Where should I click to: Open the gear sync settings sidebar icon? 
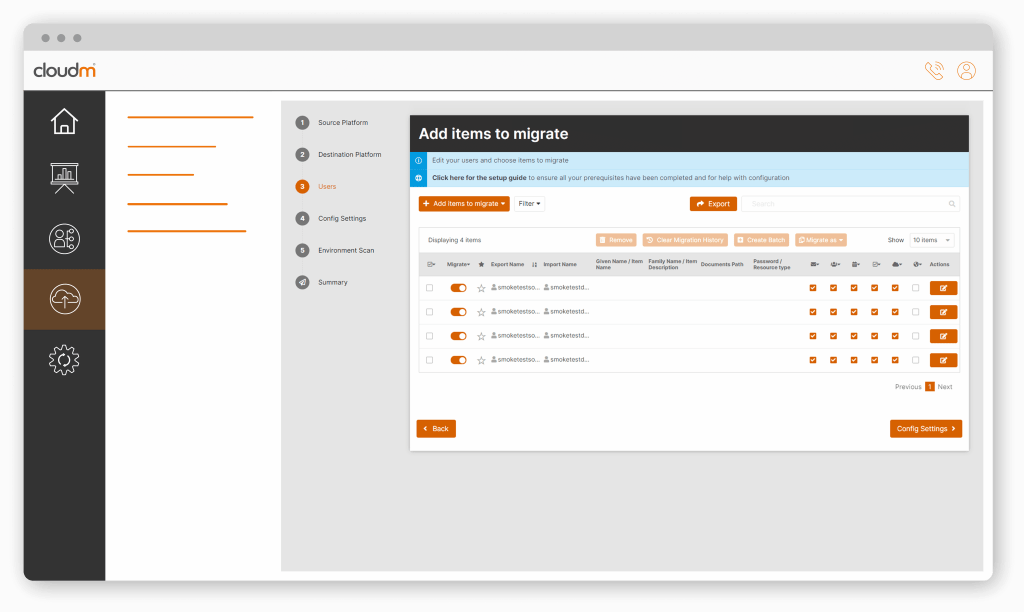click(x=64, y=359)
